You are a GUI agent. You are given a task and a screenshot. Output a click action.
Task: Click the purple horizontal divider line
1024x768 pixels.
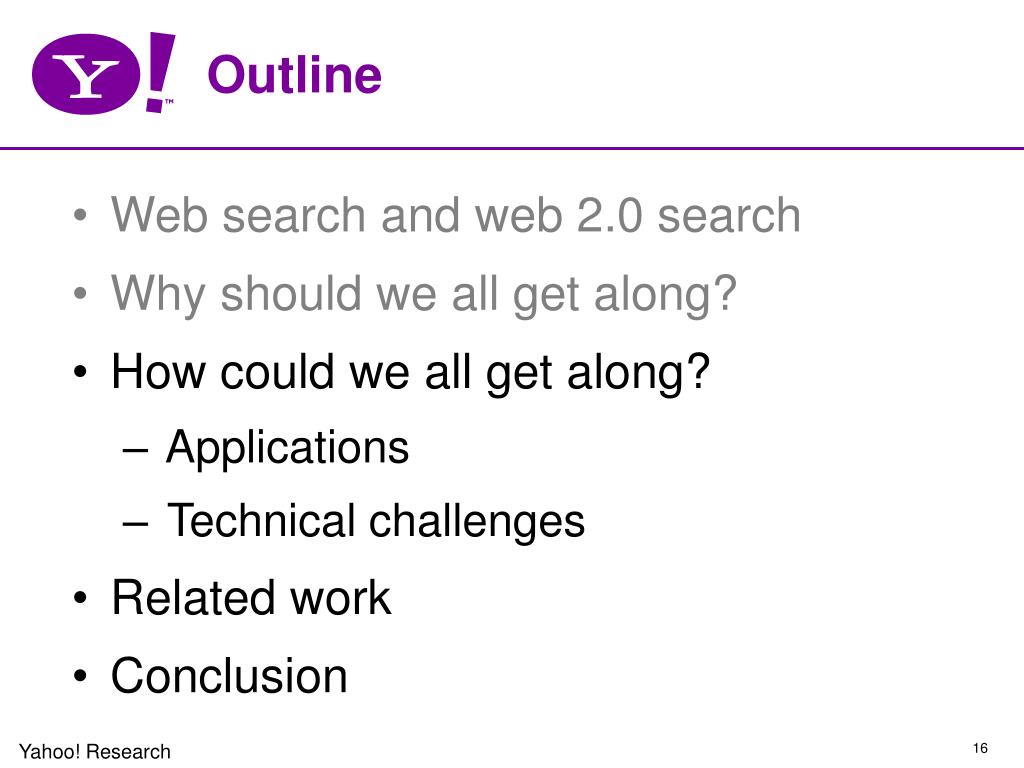[x=512, y=148]
